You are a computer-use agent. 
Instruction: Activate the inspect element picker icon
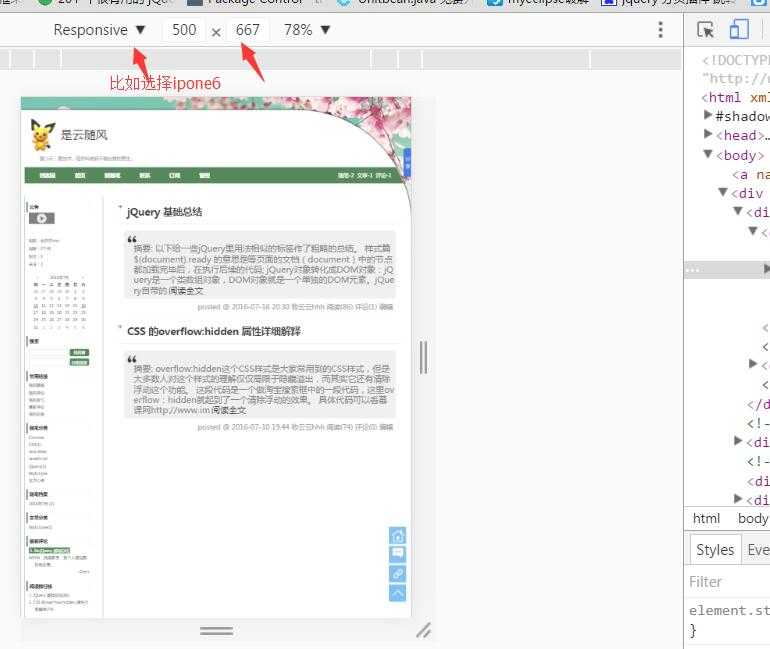pos(706,30)
